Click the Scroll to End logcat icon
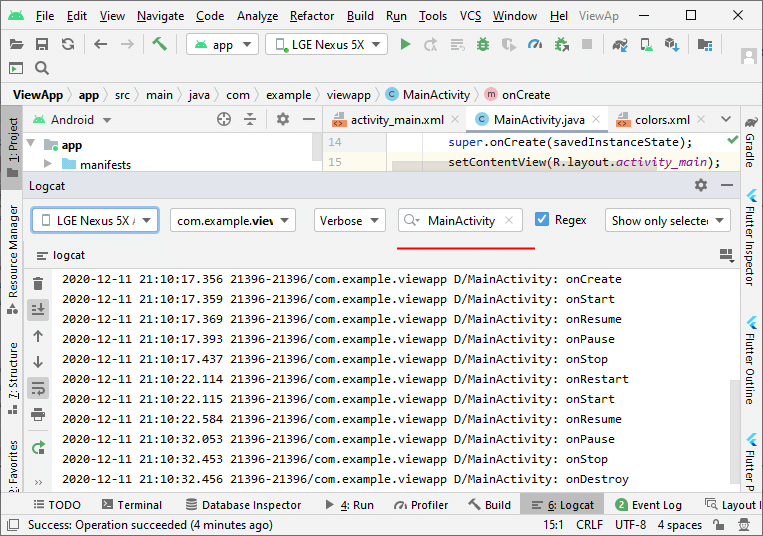The width and height of the screenshot is (763, 536). click(38, 310)
